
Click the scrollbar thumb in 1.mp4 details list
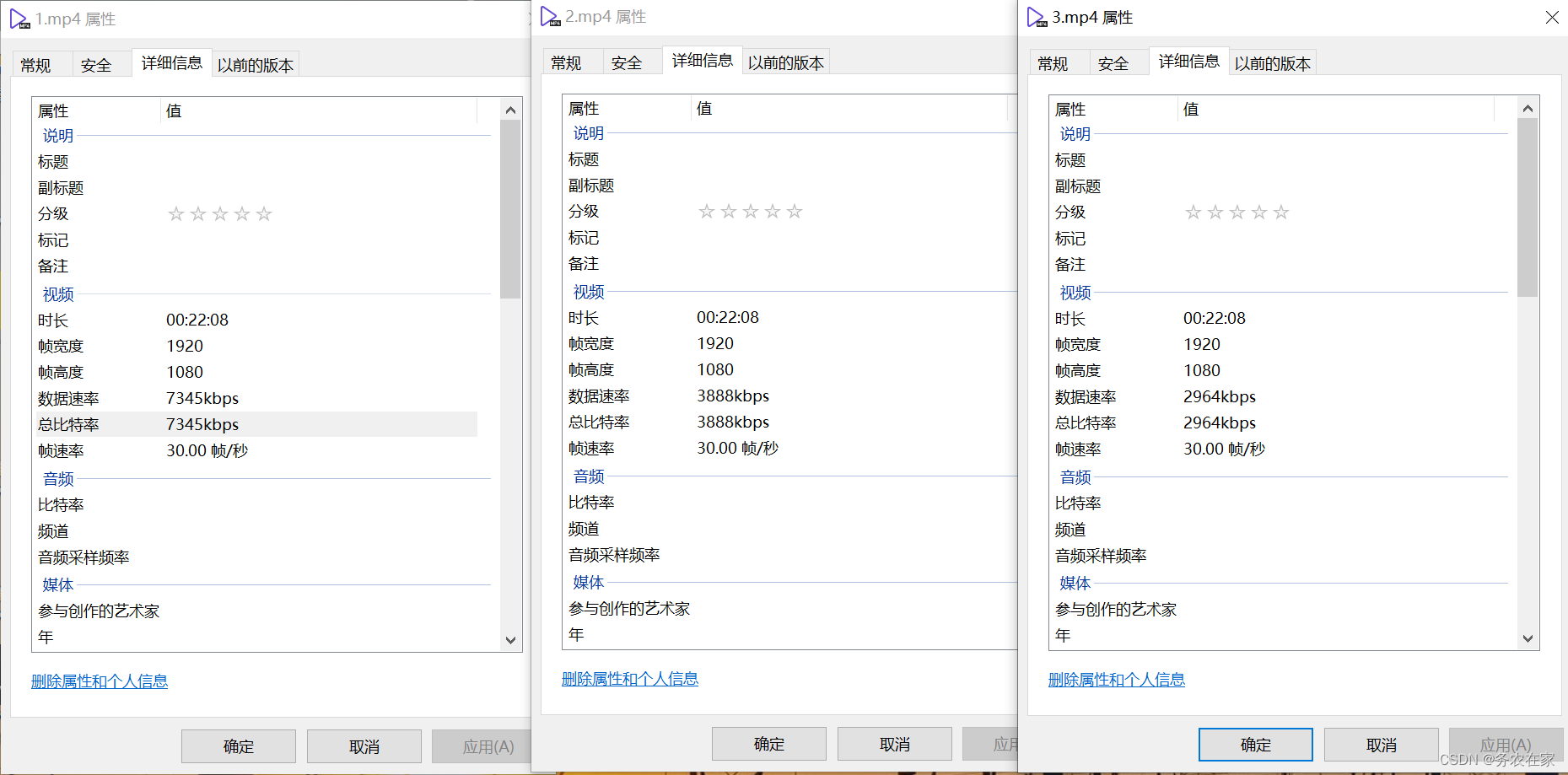(x=510, y=209)
